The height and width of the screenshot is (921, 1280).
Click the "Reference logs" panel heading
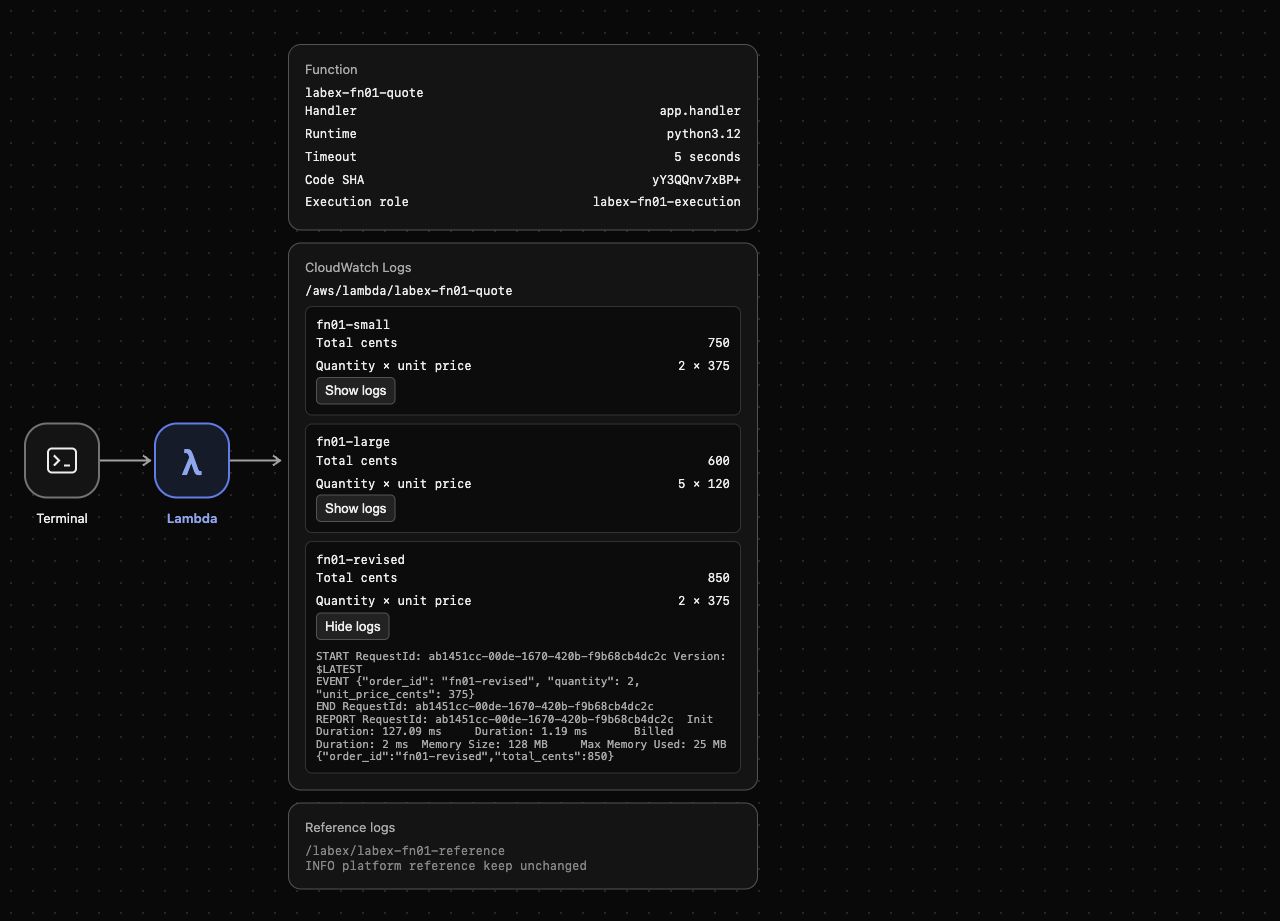click(x=350, y=828)
